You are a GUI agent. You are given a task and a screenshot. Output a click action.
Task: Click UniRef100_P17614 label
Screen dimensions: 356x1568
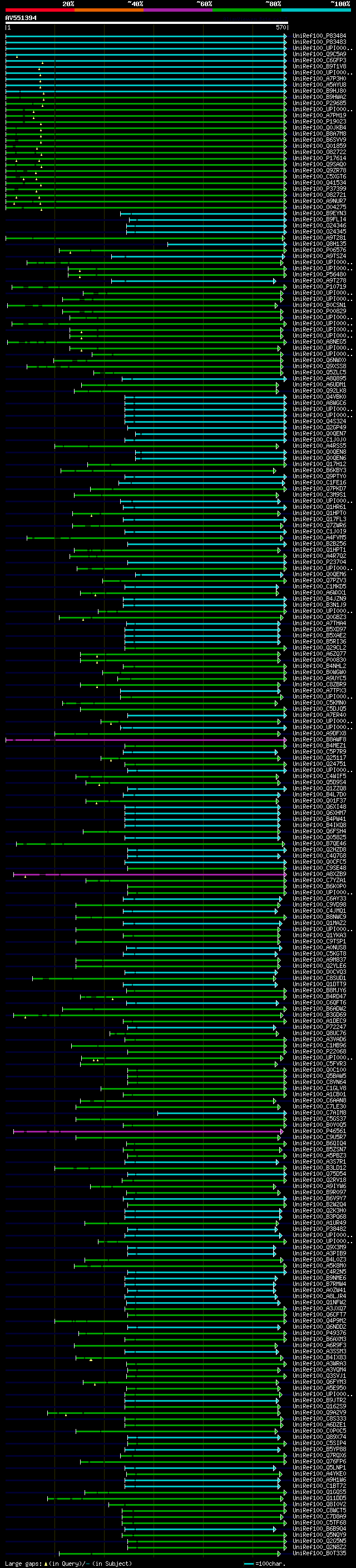(x=319, y=159)
